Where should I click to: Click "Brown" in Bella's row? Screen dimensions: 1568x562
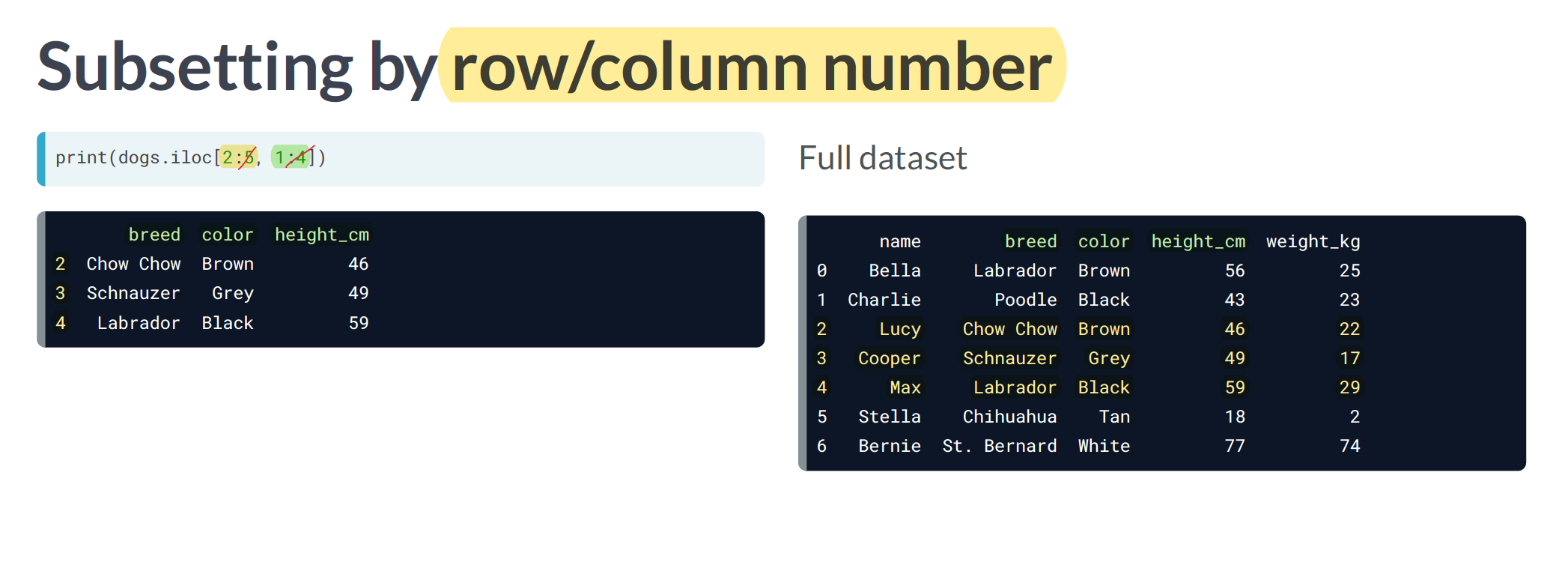1104,271
